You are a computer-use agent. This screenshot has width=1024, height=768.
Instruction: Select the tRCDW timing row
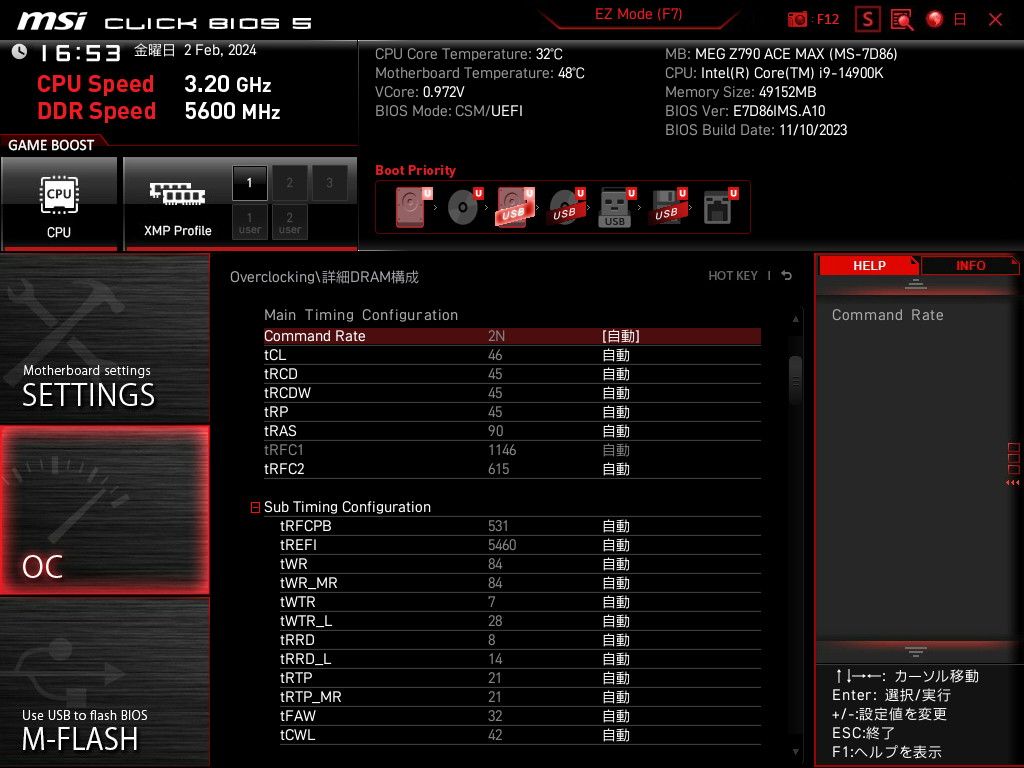point(512,393)
